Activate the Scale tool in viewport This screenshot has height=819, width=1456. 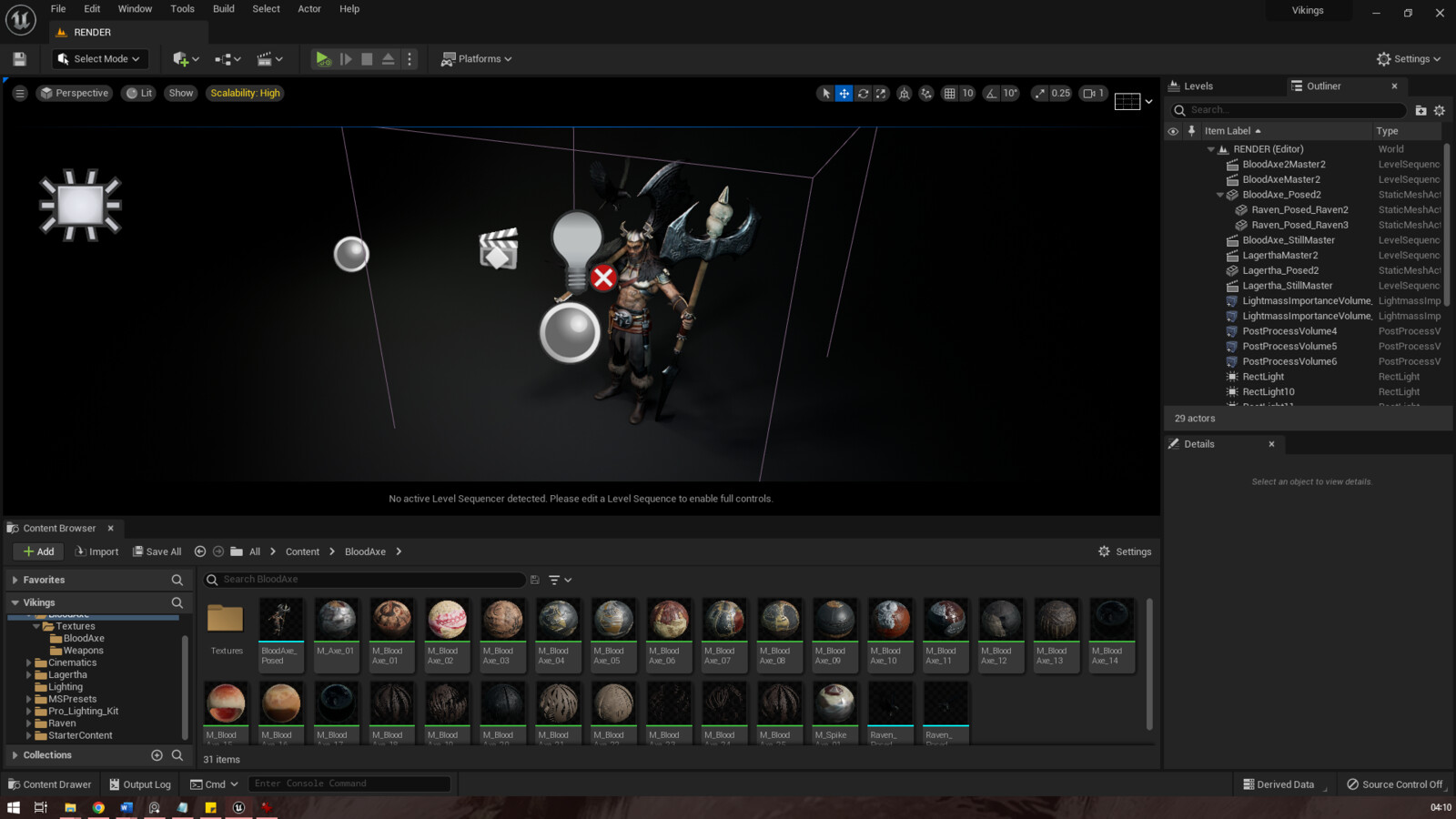click(x=881, y=93)
